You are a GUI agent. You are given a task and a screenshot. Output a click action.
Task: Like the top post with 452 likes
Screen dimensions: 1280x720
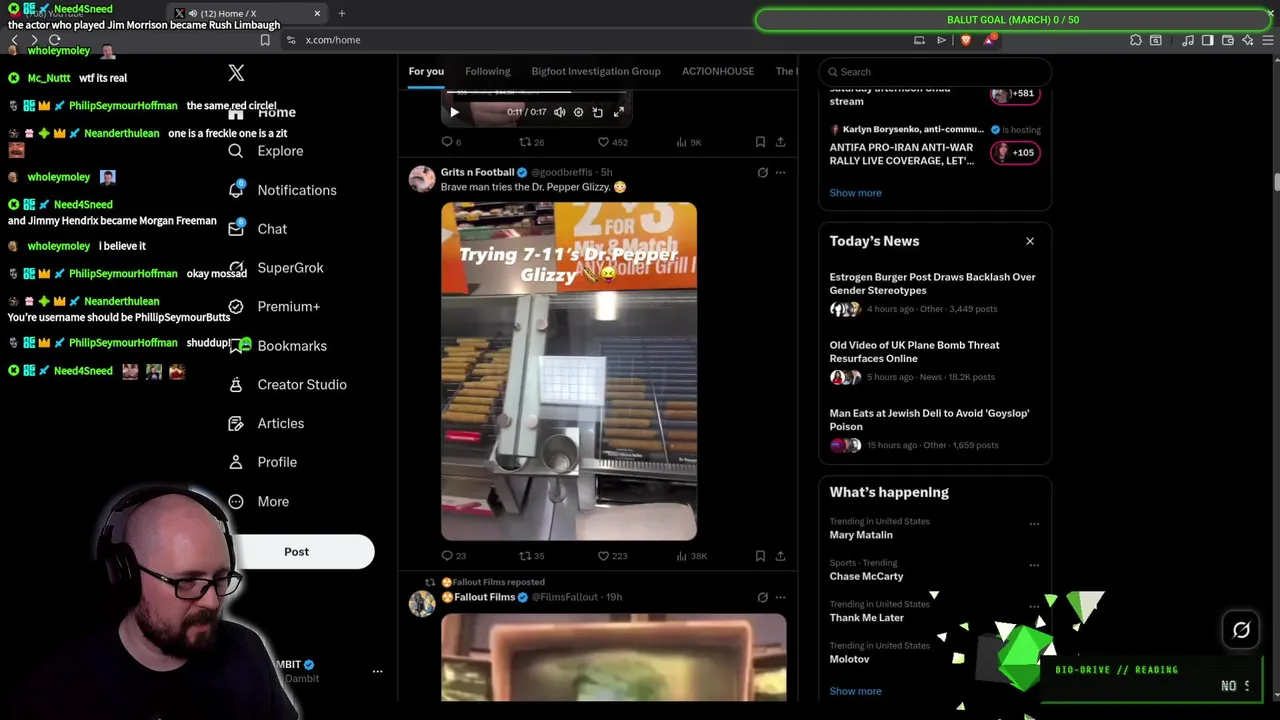coord(612,142)
